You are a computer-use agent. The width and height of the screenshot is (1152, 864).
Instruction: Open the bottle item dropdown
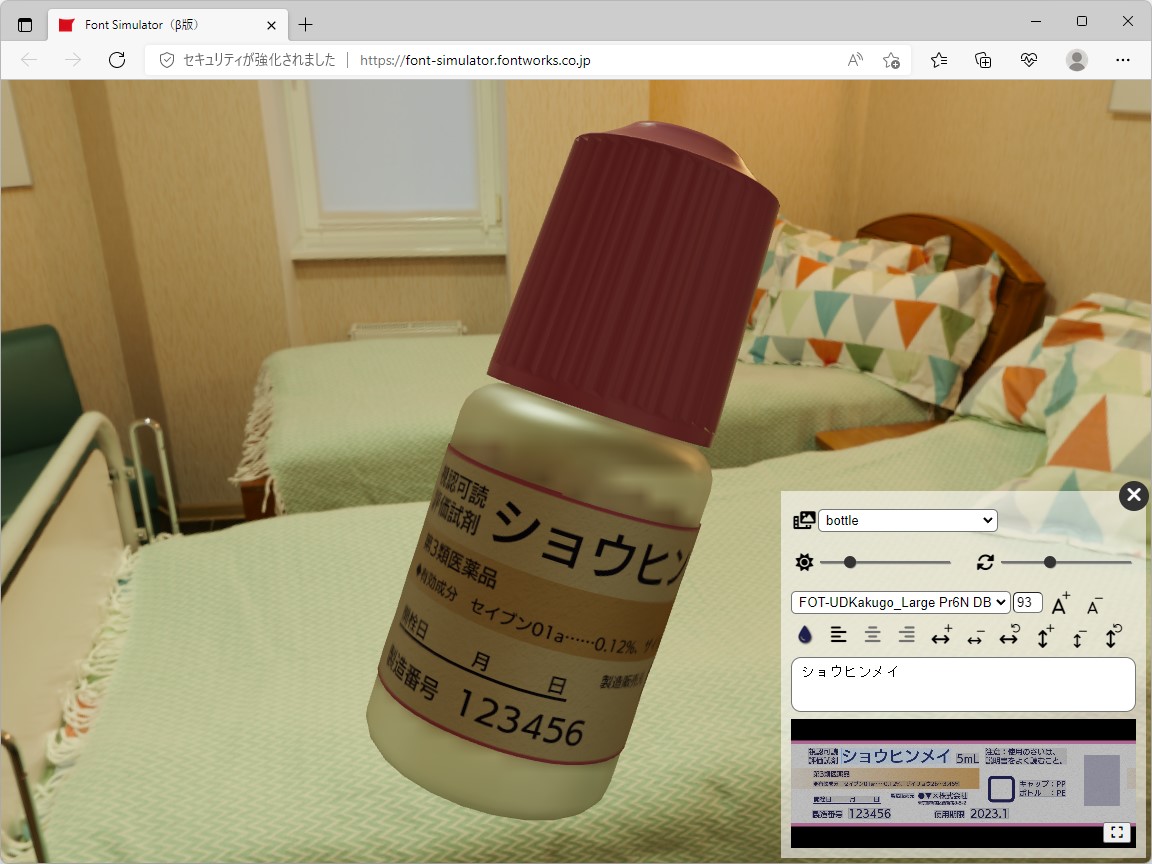point(906,520)
